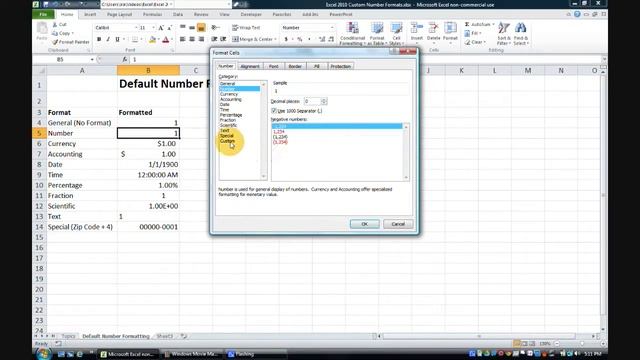Apply Align Text Right
The image size is (640, 360).
point(201,39)
